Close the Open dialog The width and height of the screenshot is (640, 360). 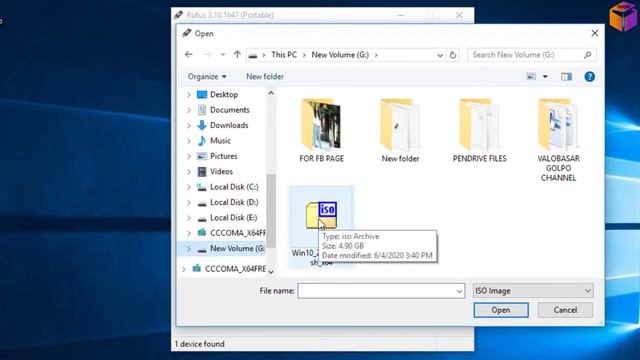pyautogui.click(x=595, y=33)
